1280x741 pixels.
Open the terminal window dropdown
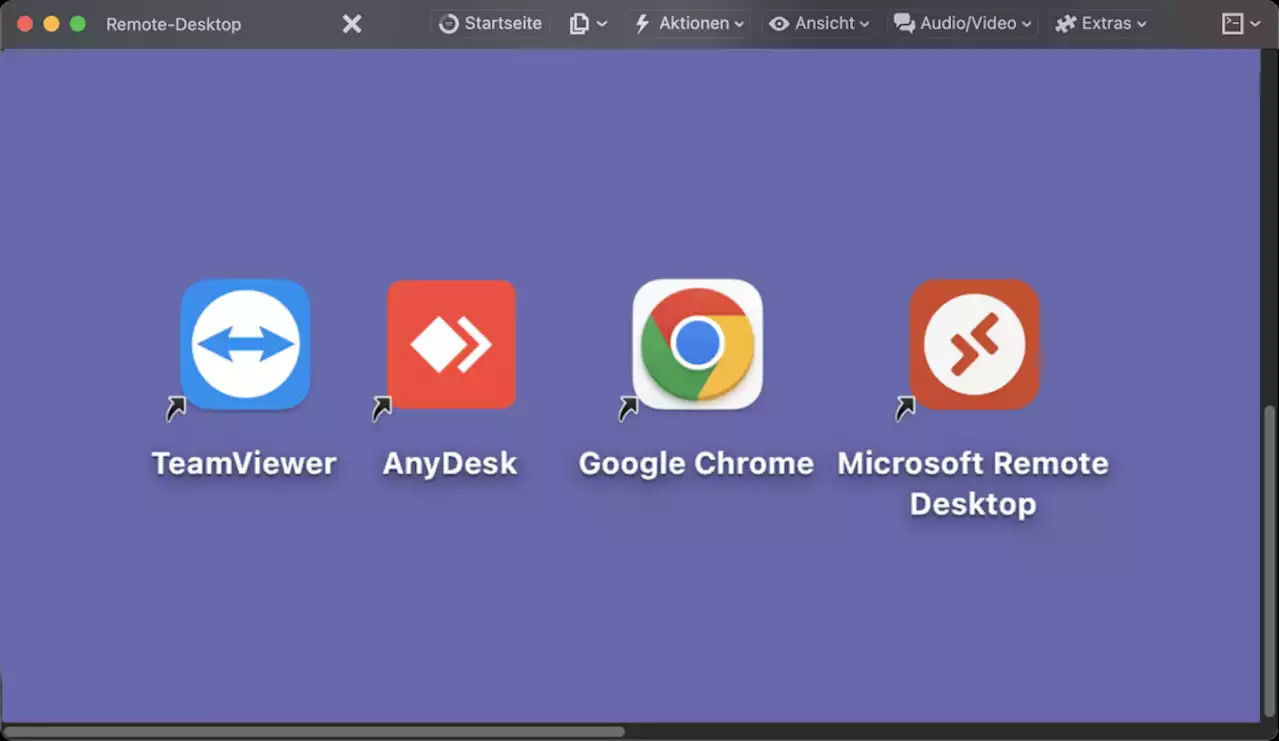click(x=1241, y=23)
